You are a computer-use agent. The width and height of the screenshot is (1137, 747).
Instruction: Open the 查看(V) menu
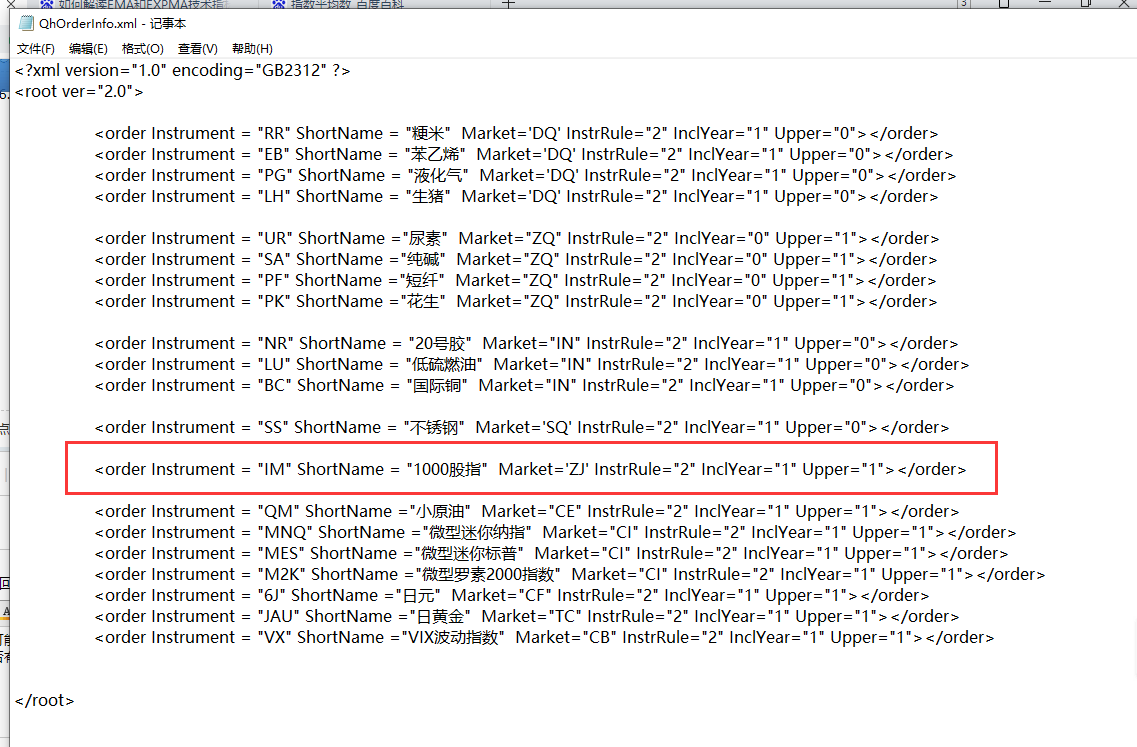click(197, 49)
